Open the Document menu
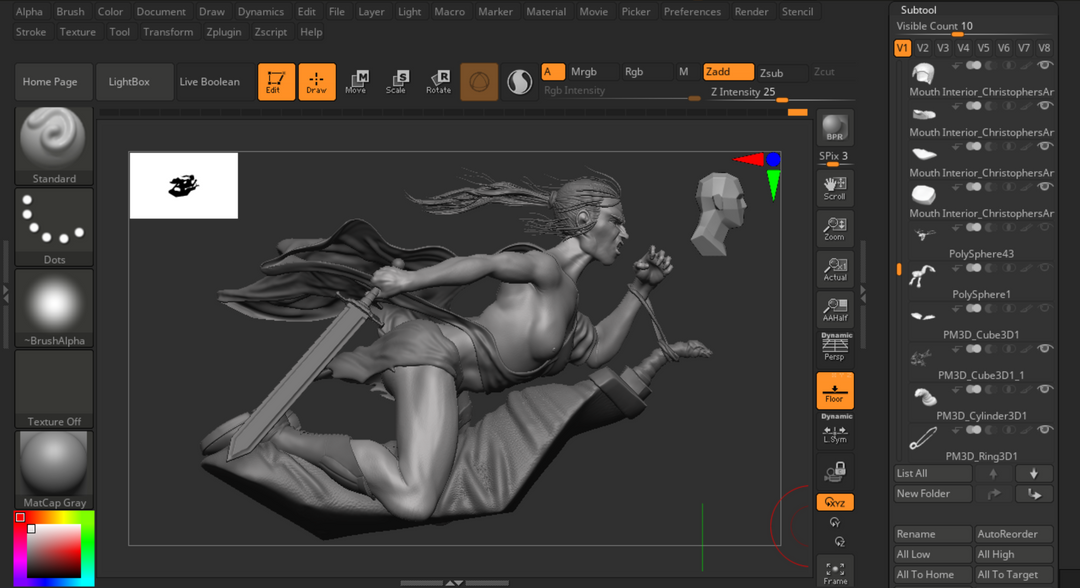 (161, 12)
